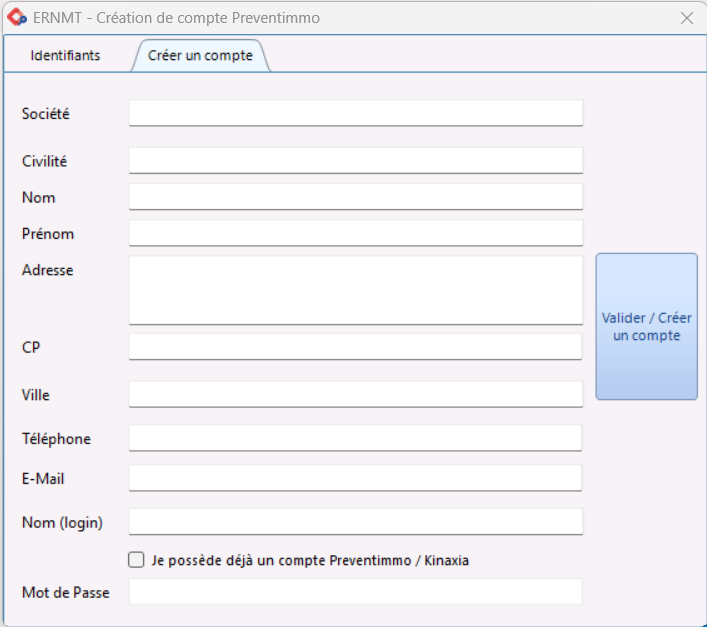The width and height of the screenshot is (707, 627).
Task: Select the Créer un compte tab
Action: (x=200, y=55)
